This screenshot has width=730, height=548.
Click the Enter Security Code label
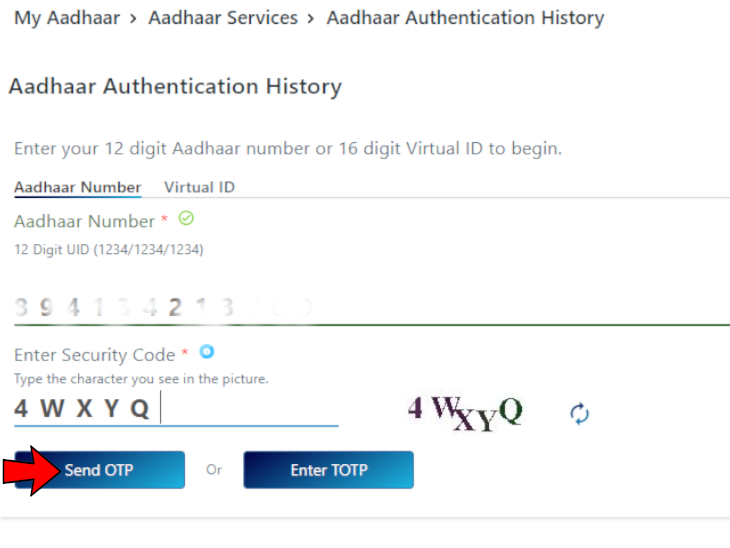(x=94, y=355)
